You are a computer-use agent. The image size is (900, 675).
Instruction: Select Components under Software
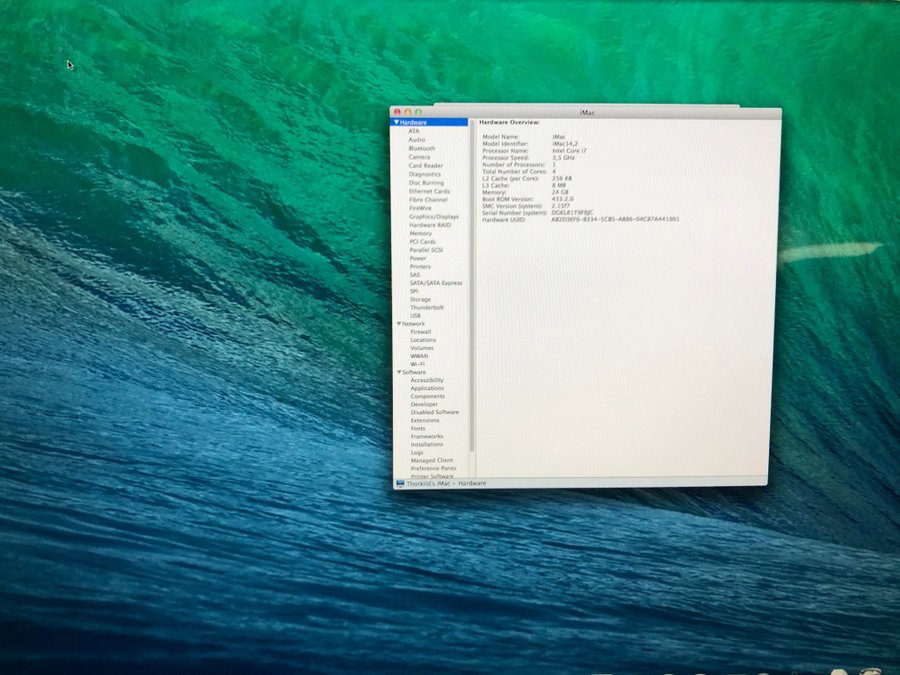[x=428, y=396]
